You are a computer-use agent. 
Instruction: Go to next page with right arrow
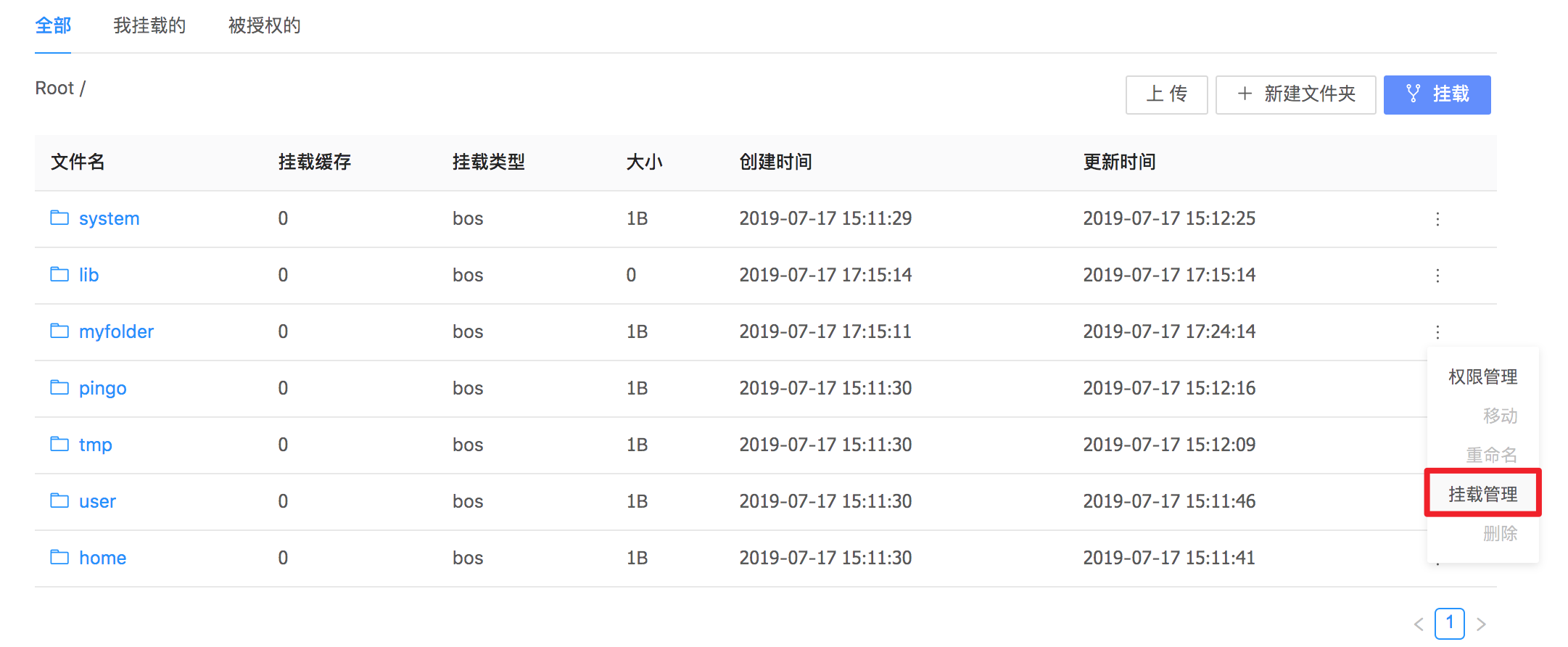1481,624
